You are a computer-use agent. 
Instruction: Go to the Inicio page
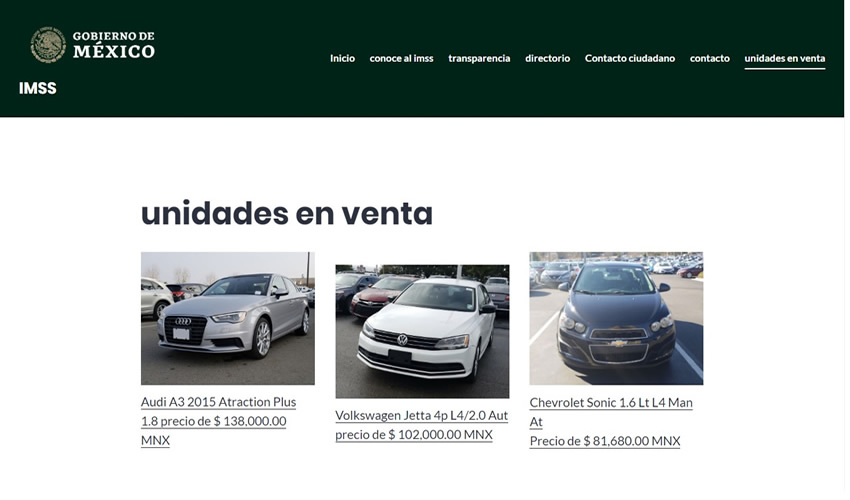[343, 58]
